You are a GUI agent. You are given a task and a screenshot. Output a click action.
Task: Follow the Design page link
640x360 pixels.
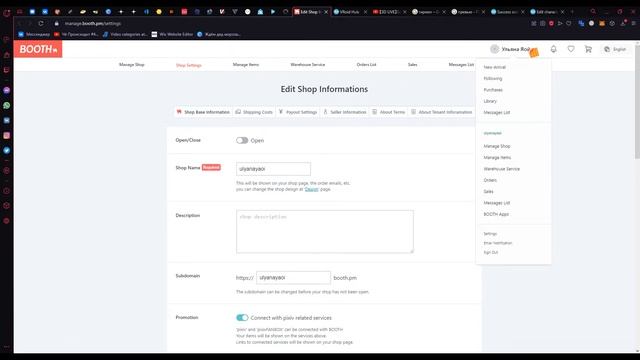click(x=311, y=189)
